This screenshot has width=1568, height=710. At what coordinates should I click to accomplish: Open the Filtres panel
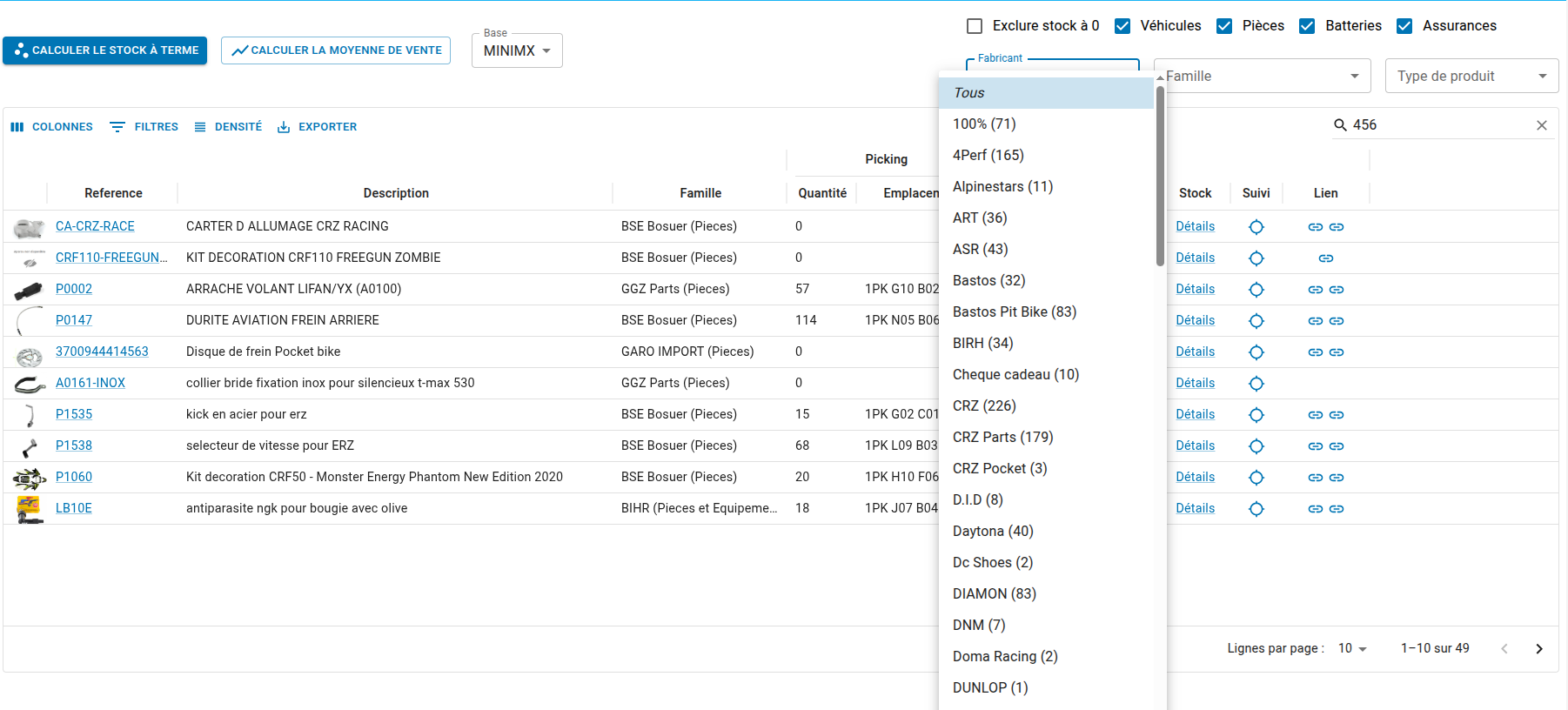tap(144, 127)
